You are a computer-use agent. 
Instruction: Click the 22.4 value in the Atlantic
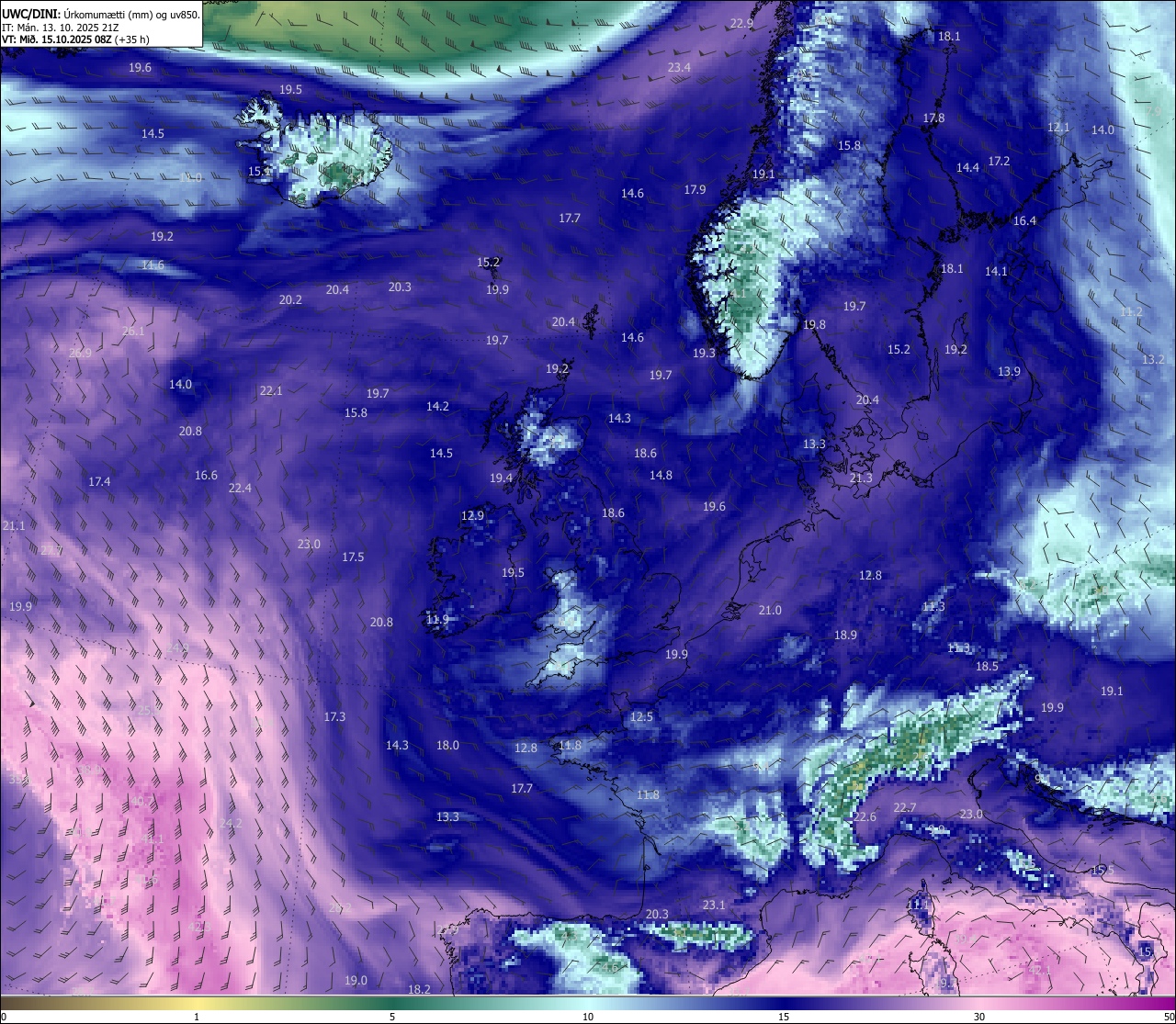point(240,488)
